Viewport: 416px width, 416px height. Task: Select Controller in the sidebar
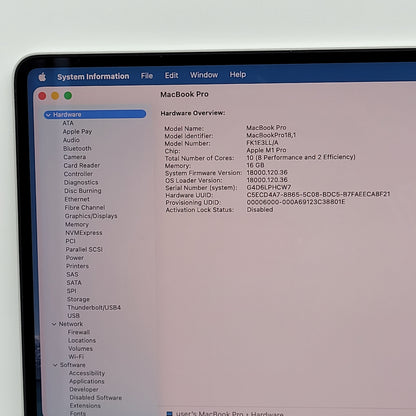click(78, 174)
